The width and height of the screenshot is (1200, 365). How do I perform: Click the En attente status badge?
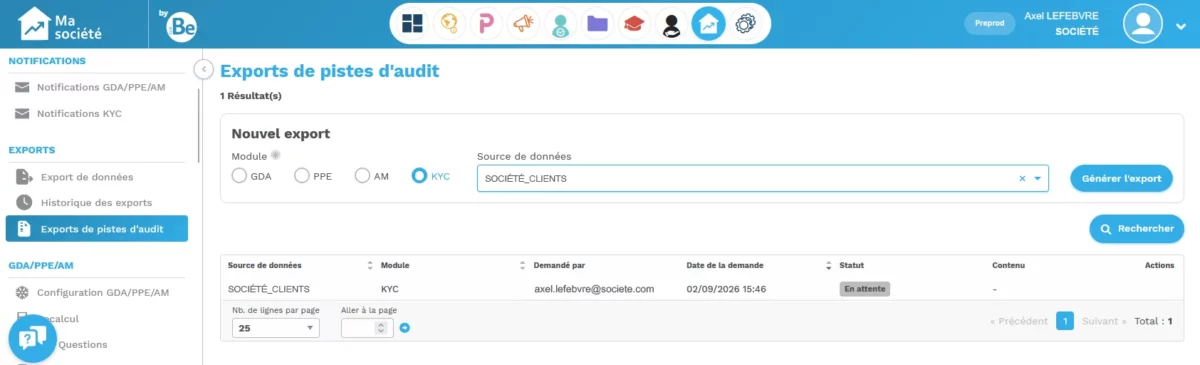point(864,289)
